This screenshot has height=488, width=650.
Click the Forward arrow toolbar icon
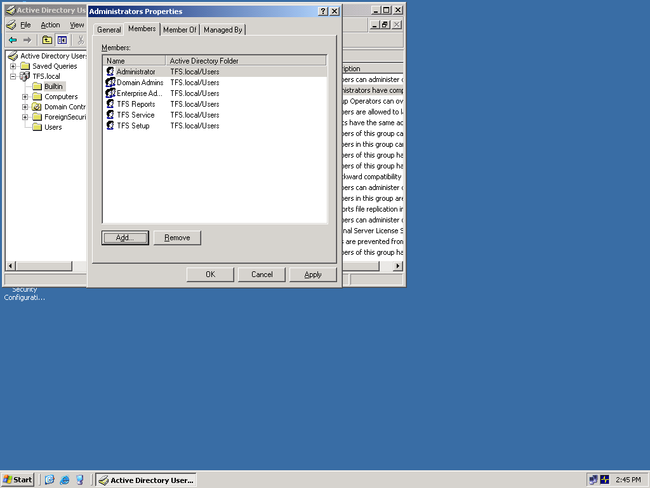[x=27, y=40]
